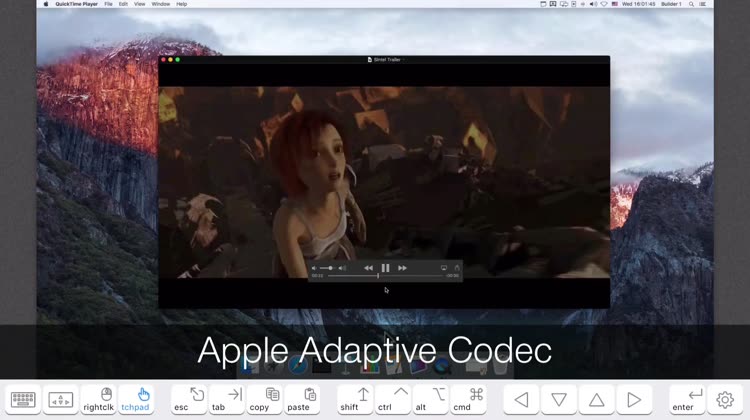Toggle the alt modifier key
This screenshot has height=420, width=750.
click(x=430, y=399)
